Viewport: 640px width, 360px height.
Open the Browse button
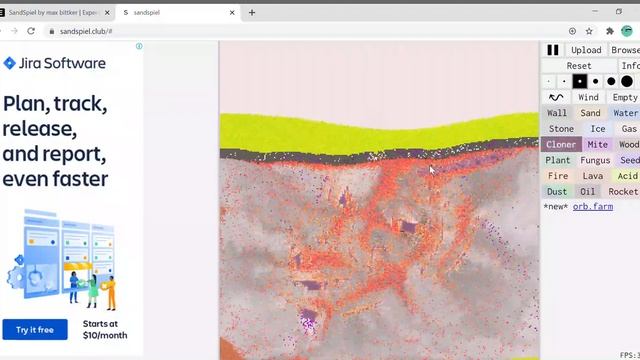pos(625,50)
